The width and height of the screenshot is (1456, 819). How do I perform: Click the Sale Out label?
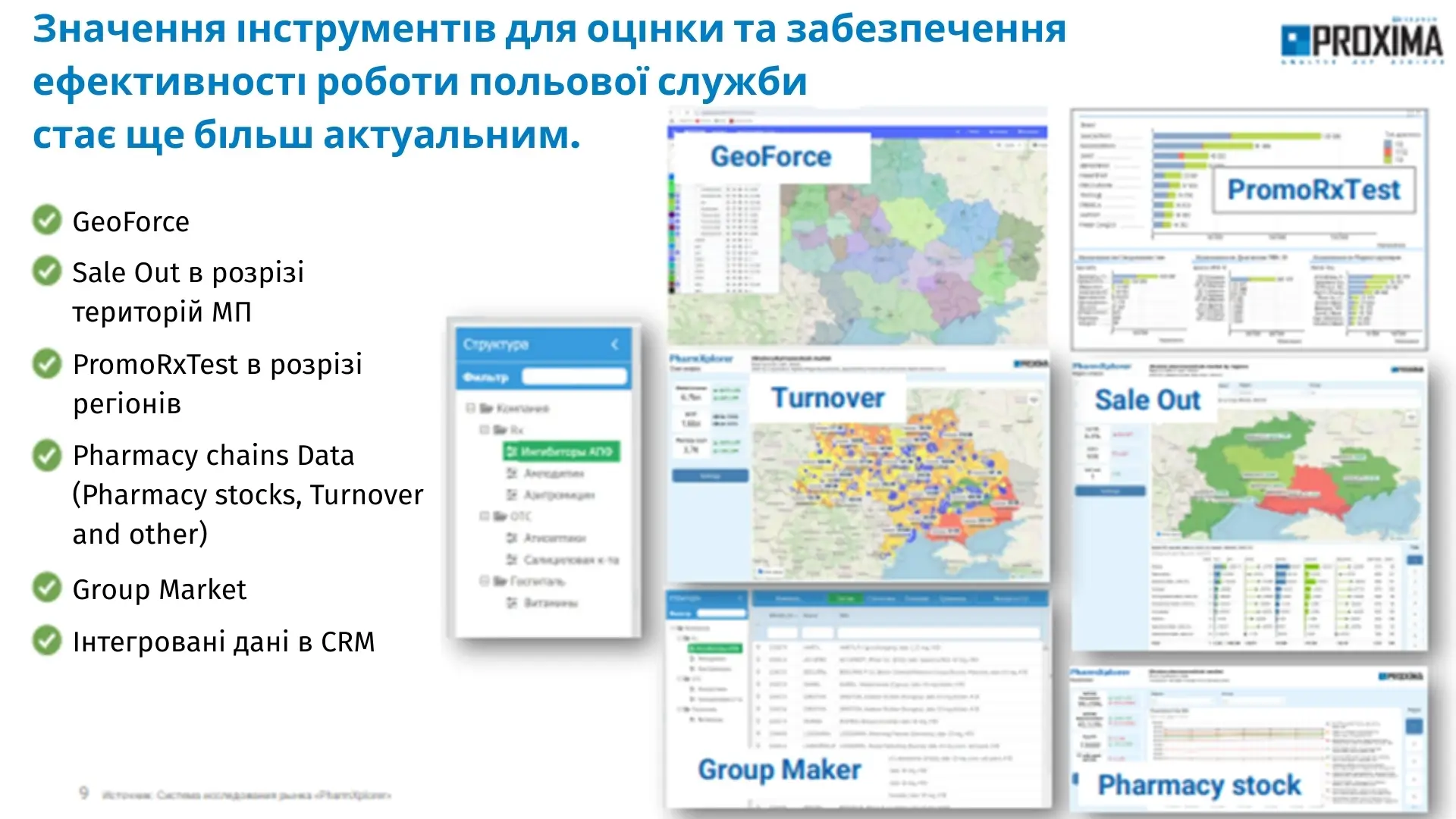click(1147, 400)
